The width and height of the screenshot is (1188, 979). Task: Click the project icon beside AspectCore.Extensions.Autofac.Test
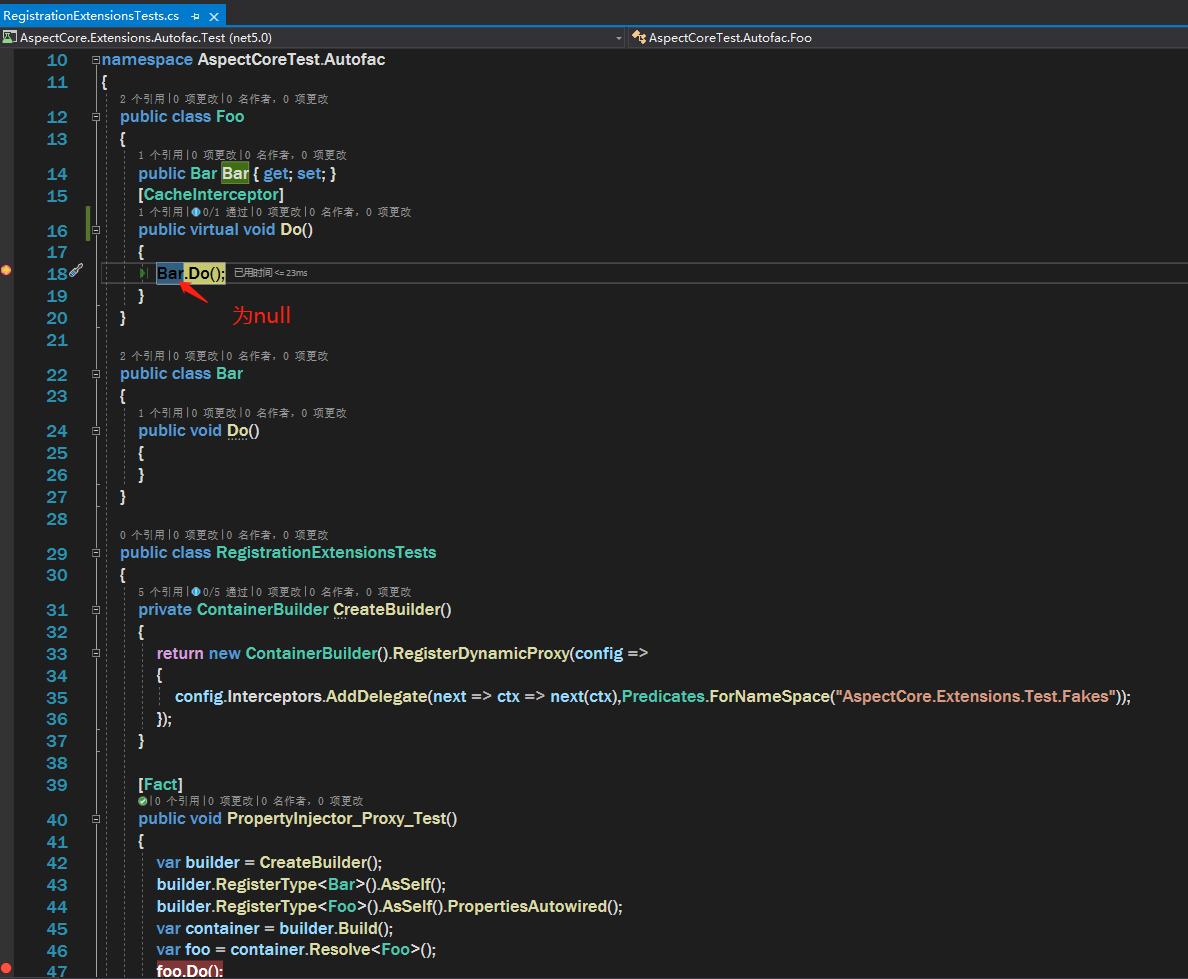coord(9,37)
